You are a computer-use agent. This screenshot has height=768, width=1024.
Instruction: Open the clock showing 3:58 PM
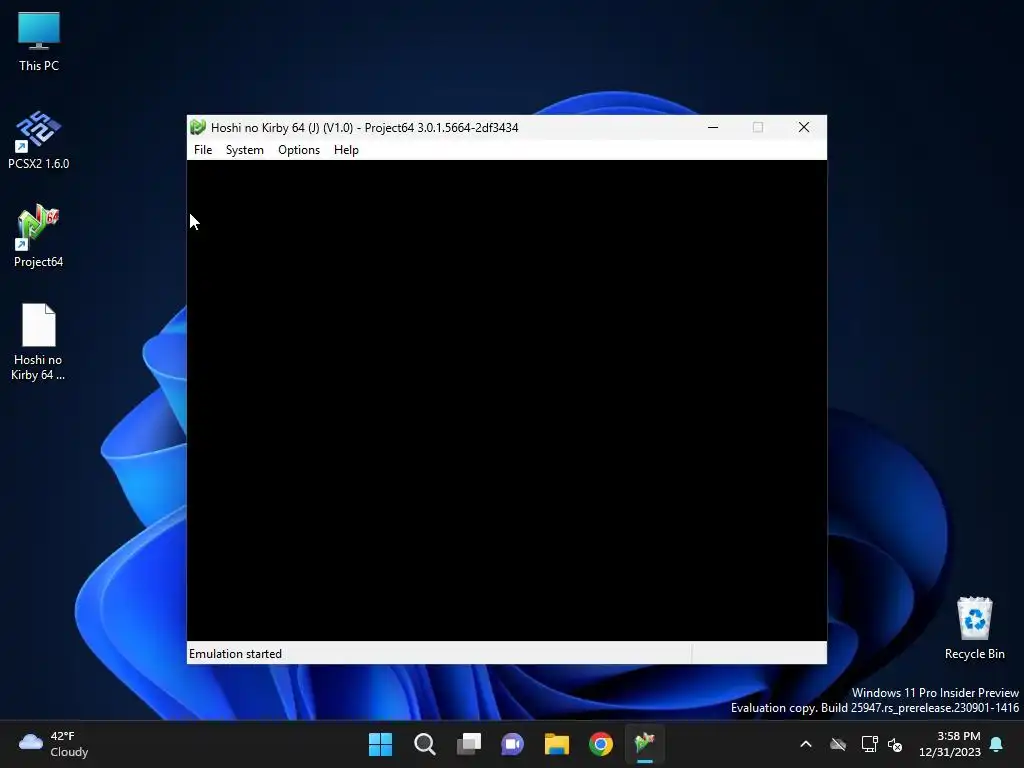tap(950, 744)
